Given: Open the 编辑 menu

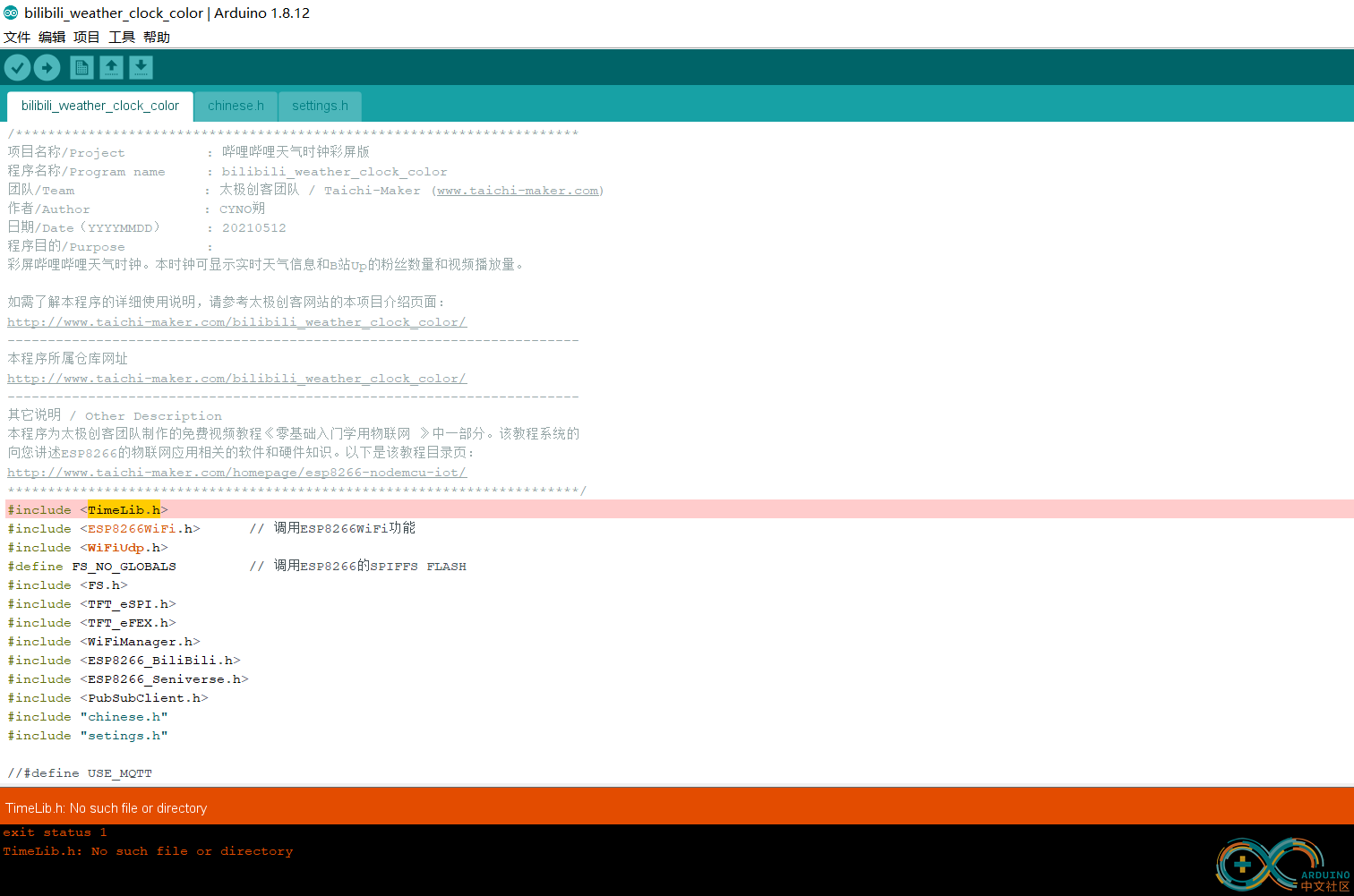Looking at the screenshot, I should point(52,37).
